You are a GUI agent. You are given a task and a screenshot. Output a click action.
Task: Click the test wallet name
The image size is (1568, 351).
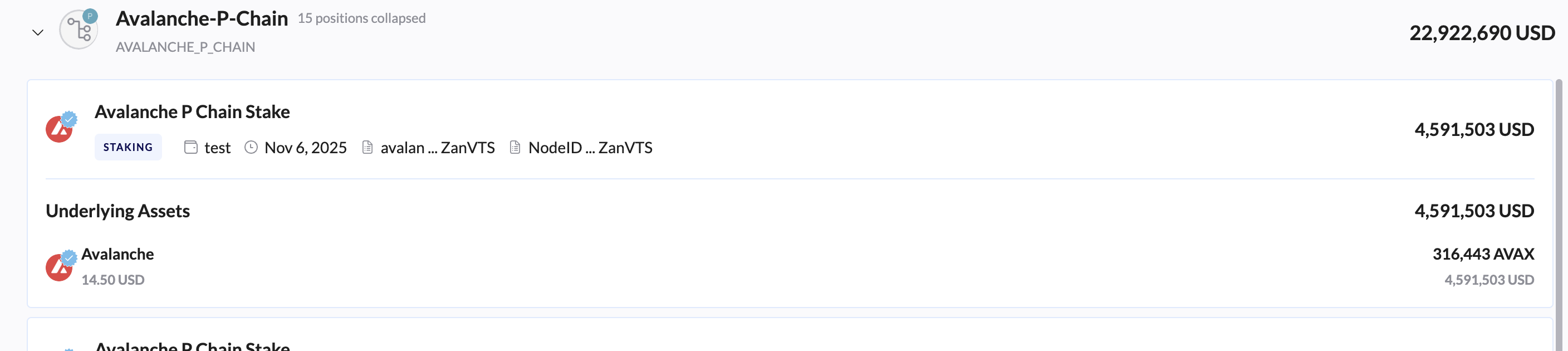(x=217, y=148)
